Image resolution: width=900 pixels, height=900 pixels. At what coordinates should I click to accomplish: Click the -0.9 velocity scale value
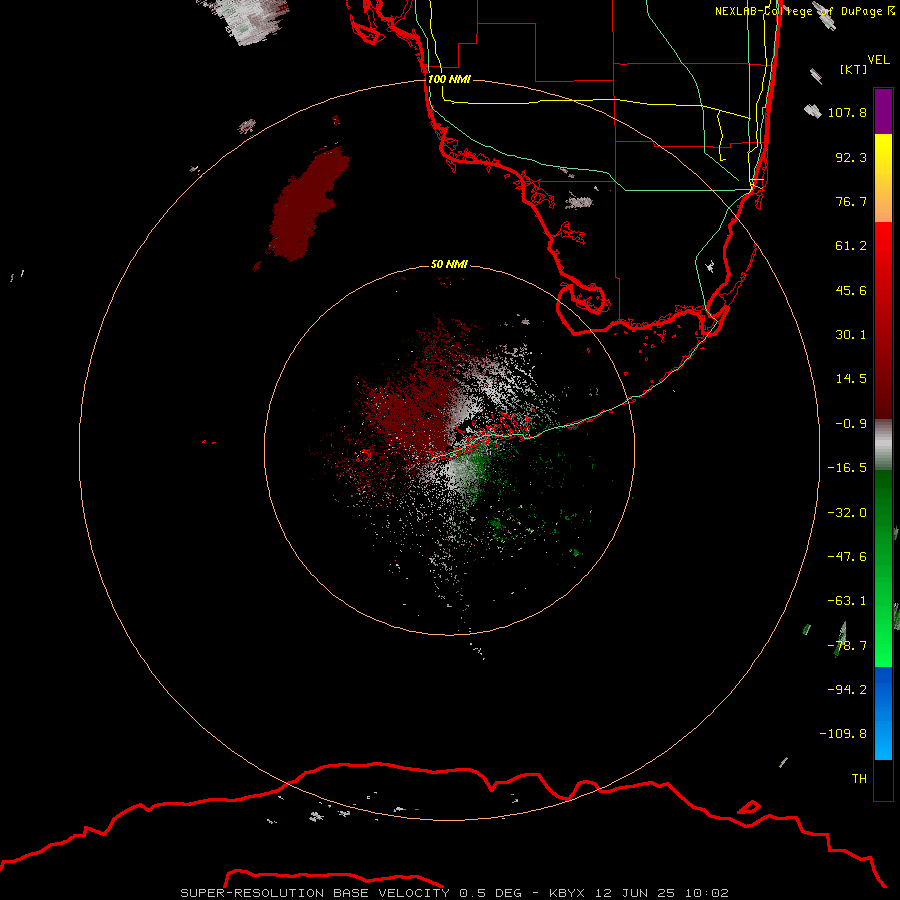click(x=851, y=424)
